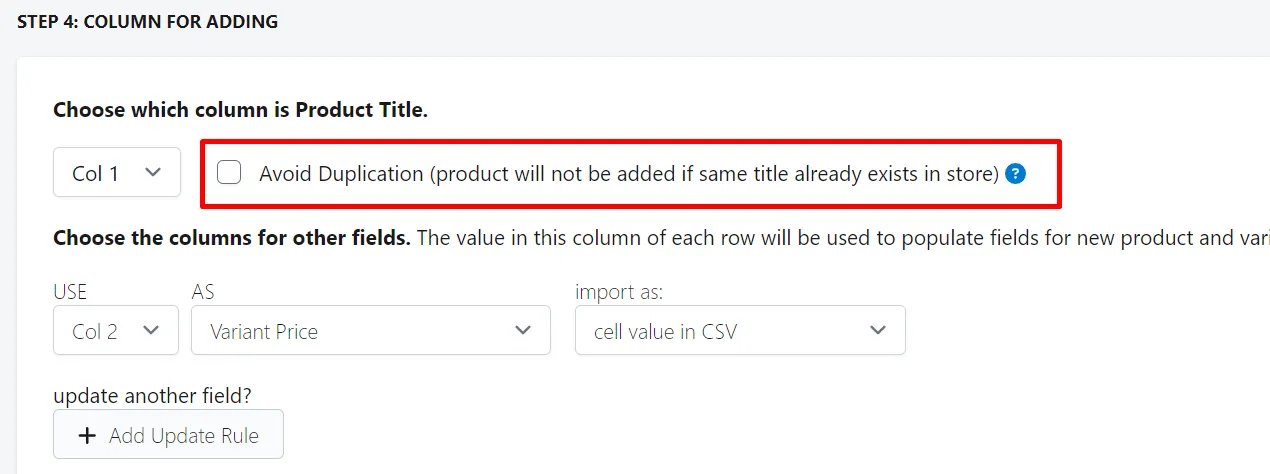1270x474 pixels.
Task: Open the 'cell value in CSV' import dropdown
Action: 740,330
